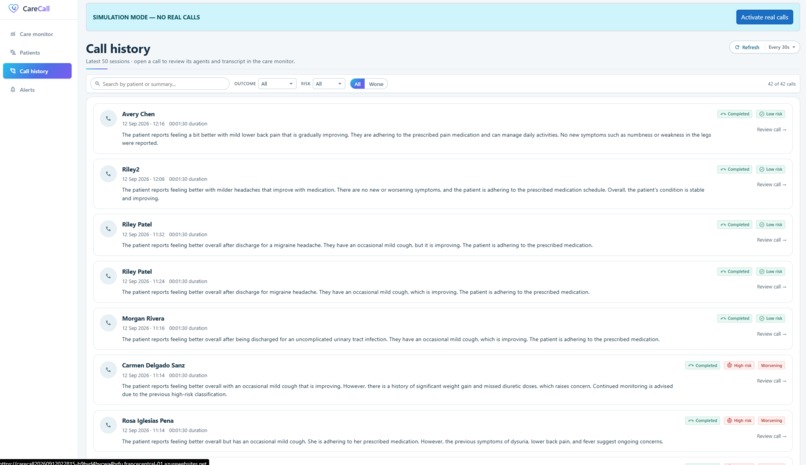Screen dimensions: 806x465
Task: Open the Outcome filter dropdown
Action: 277,84
